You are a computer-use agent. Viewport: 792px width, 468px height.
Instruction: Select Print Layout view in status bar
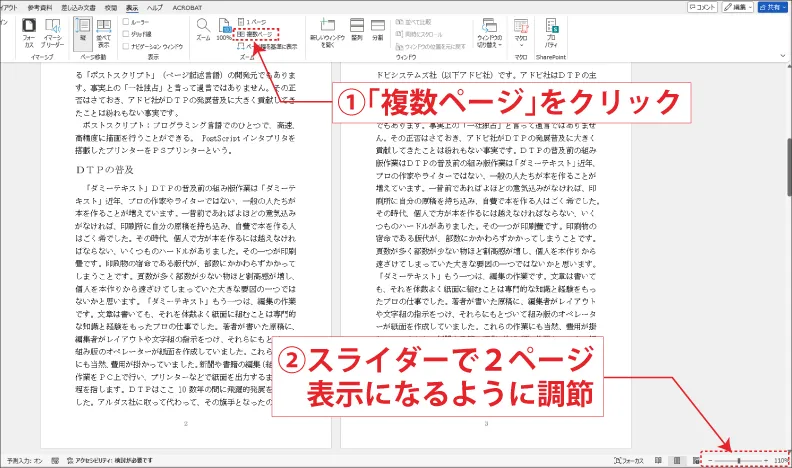(x=677, y=460)
